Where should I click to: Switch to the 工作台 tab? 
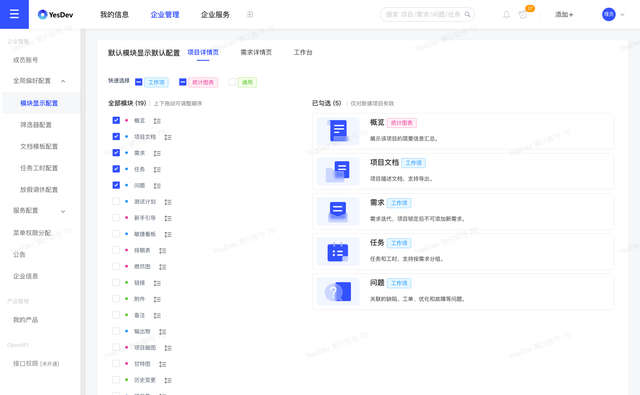(303, 52)
